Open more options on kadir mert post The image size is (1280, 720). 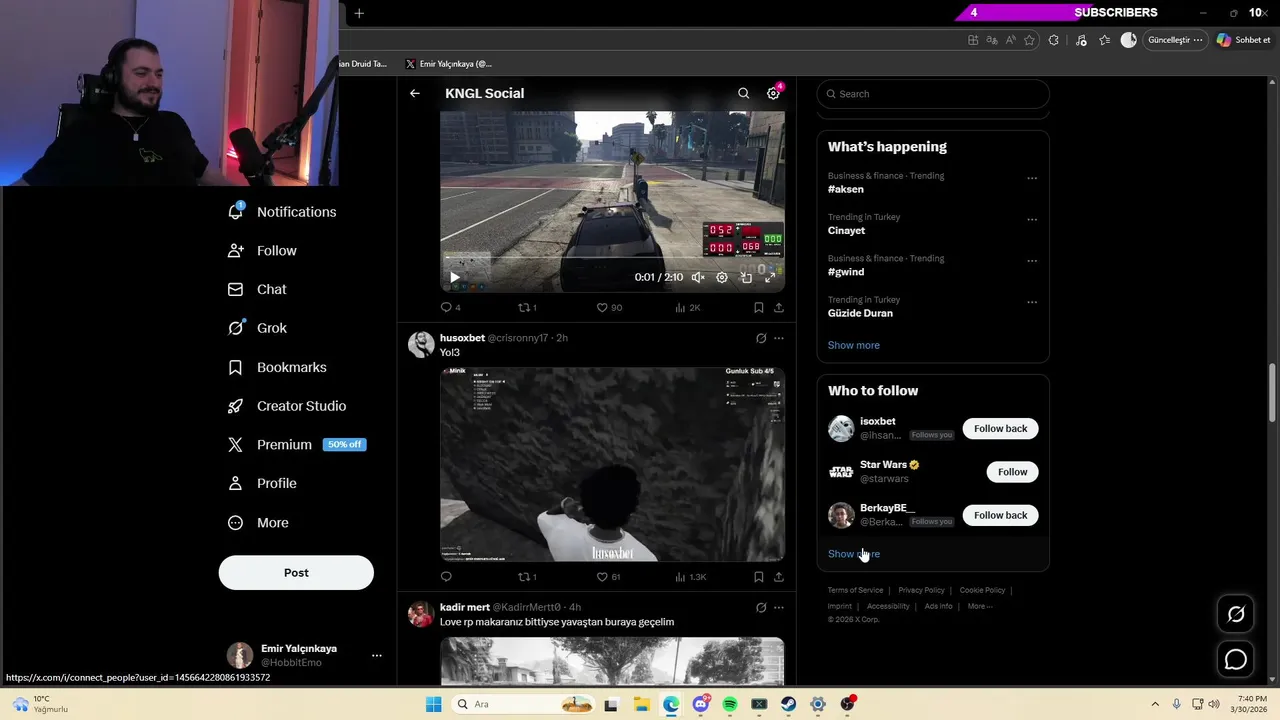[x=778, y=607]
